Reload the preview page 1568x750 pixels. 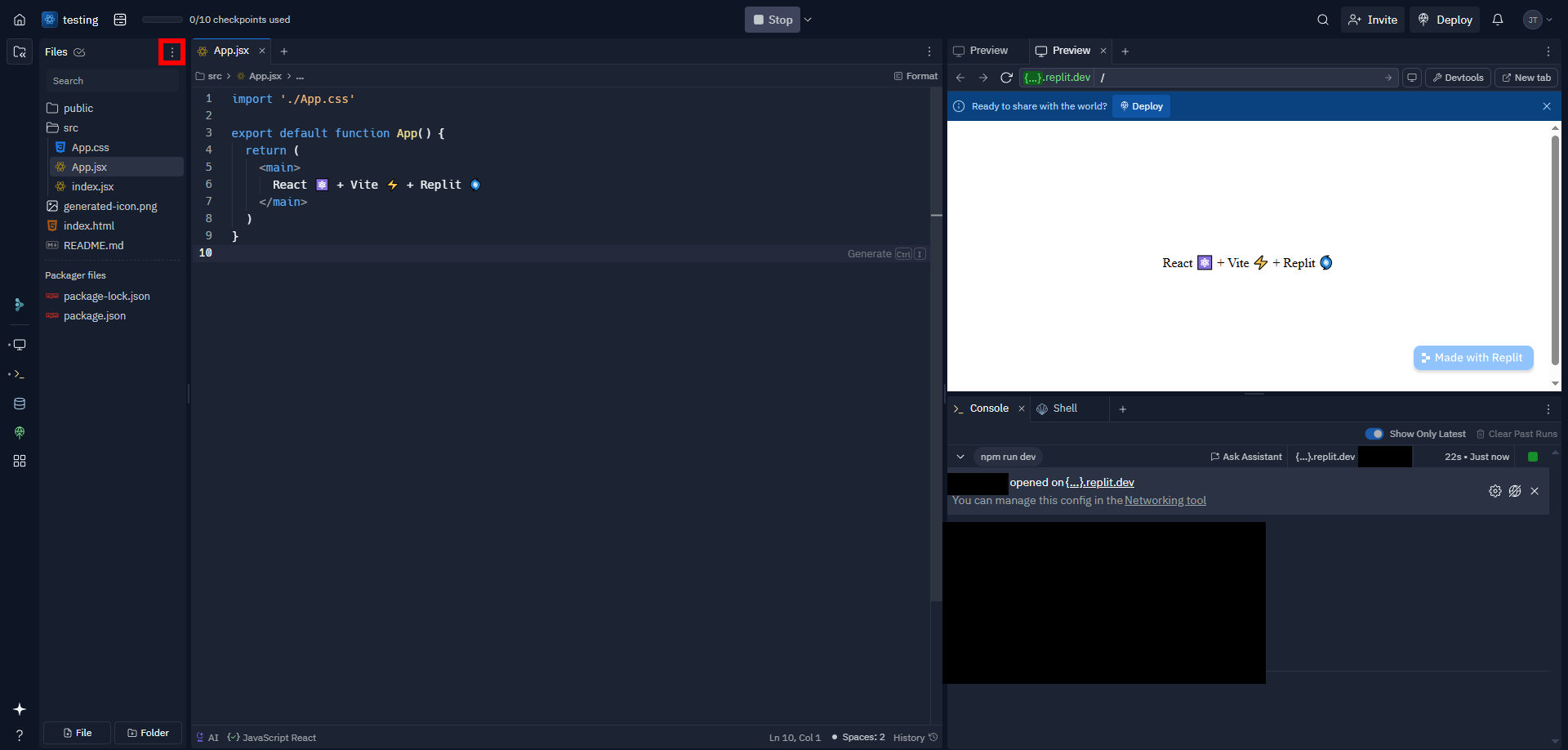tap(1007, 78)
